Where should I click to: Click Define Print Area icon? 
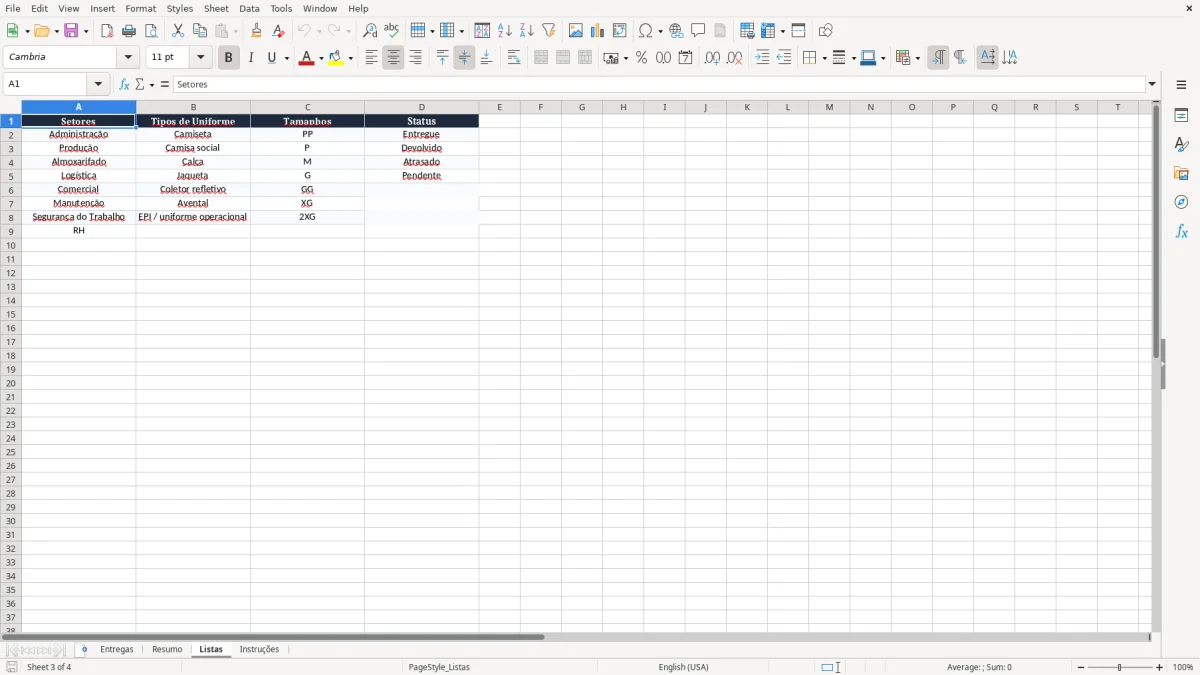[x=747, y=31]
